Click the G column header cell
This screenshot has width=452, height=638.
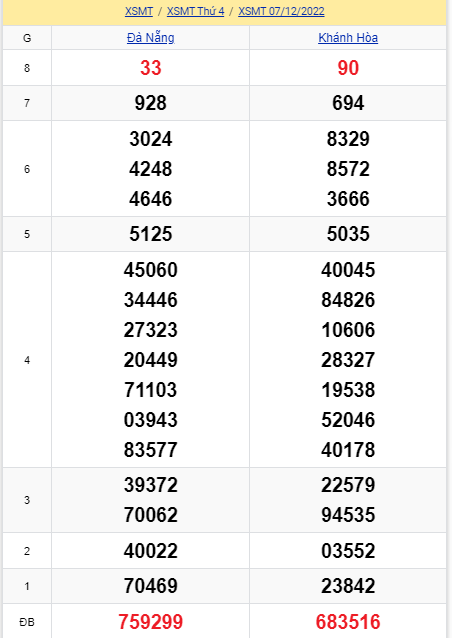click(x=27, y=38)
